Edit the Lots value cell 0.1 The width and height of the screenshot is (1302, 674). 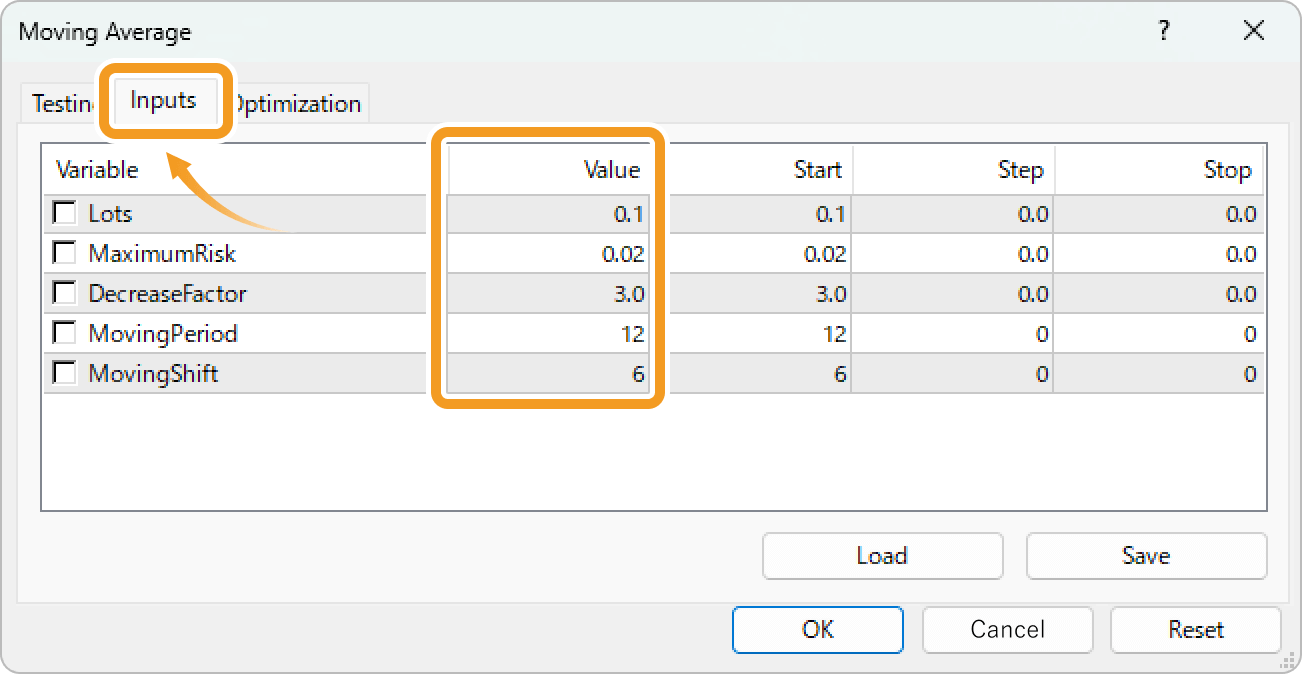(x=548, y=214)
